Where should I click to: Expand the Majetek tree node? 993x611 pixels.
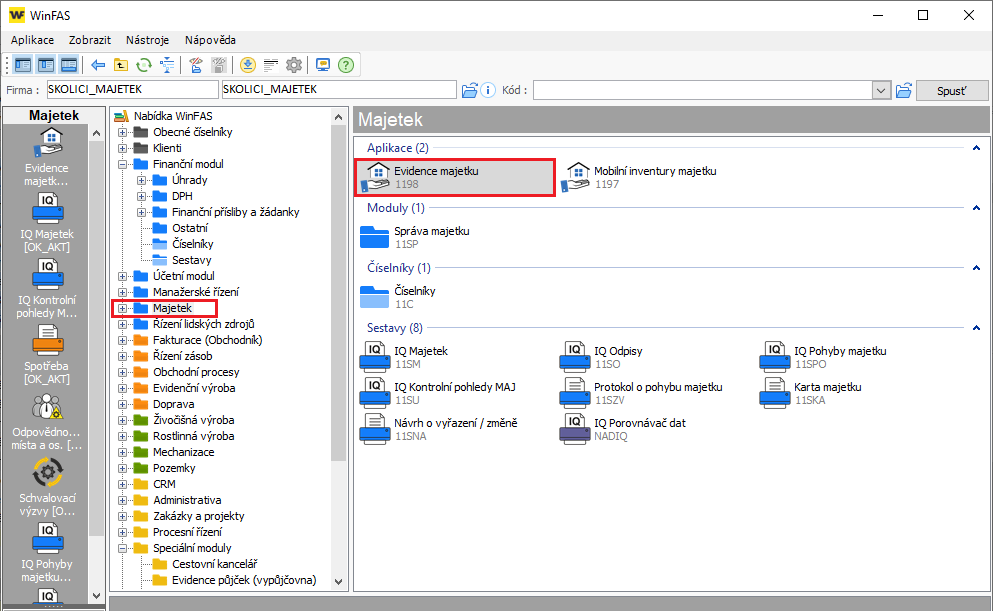[x=123, y=308]
